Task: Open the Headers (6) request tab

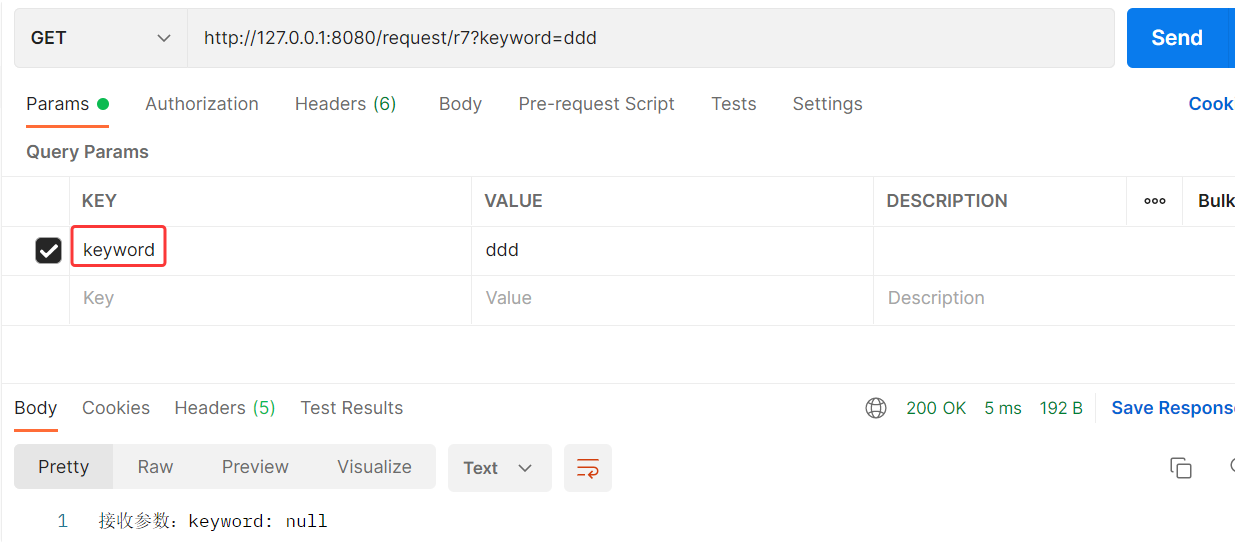Action: point(346,104)
